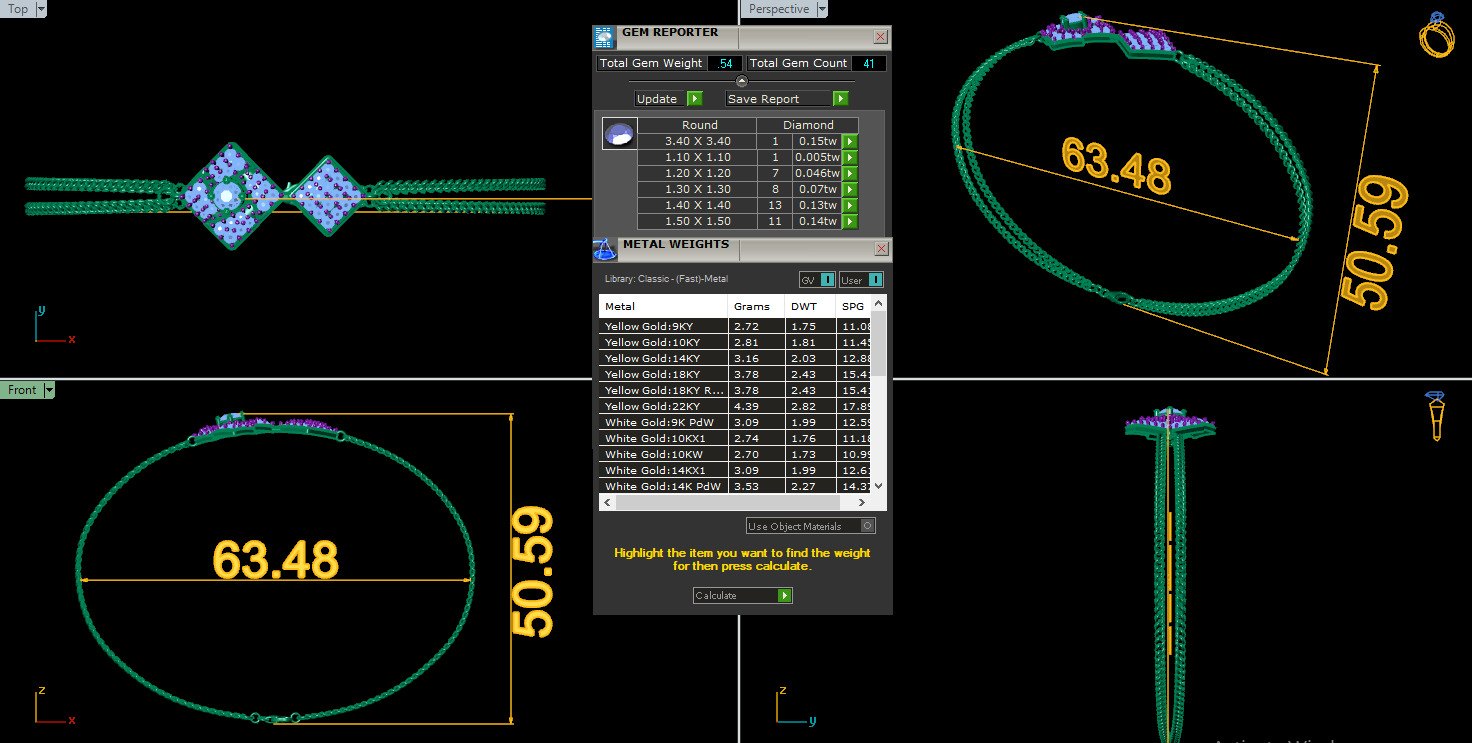Click green arrow for 3.40 X 3.40 row
The height and width of the screenshot is (743, 1472).
click(x=849, y=141)
